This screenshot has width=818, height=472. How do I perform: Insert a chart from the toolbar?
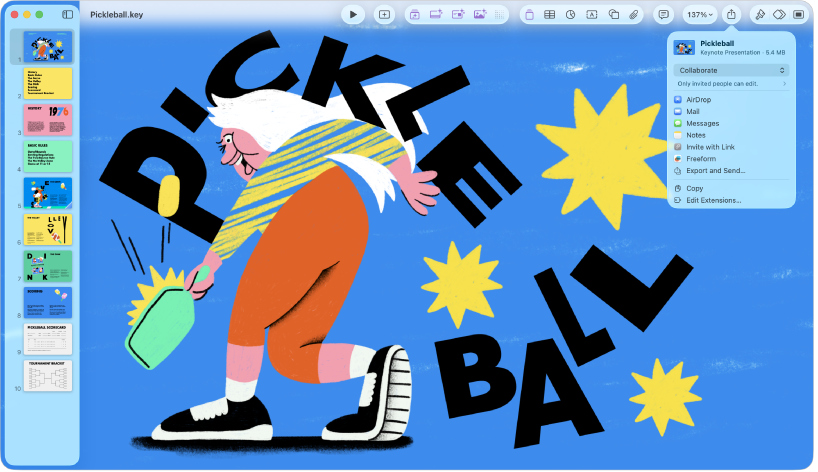pyautogui.click(x=570, y=14)
